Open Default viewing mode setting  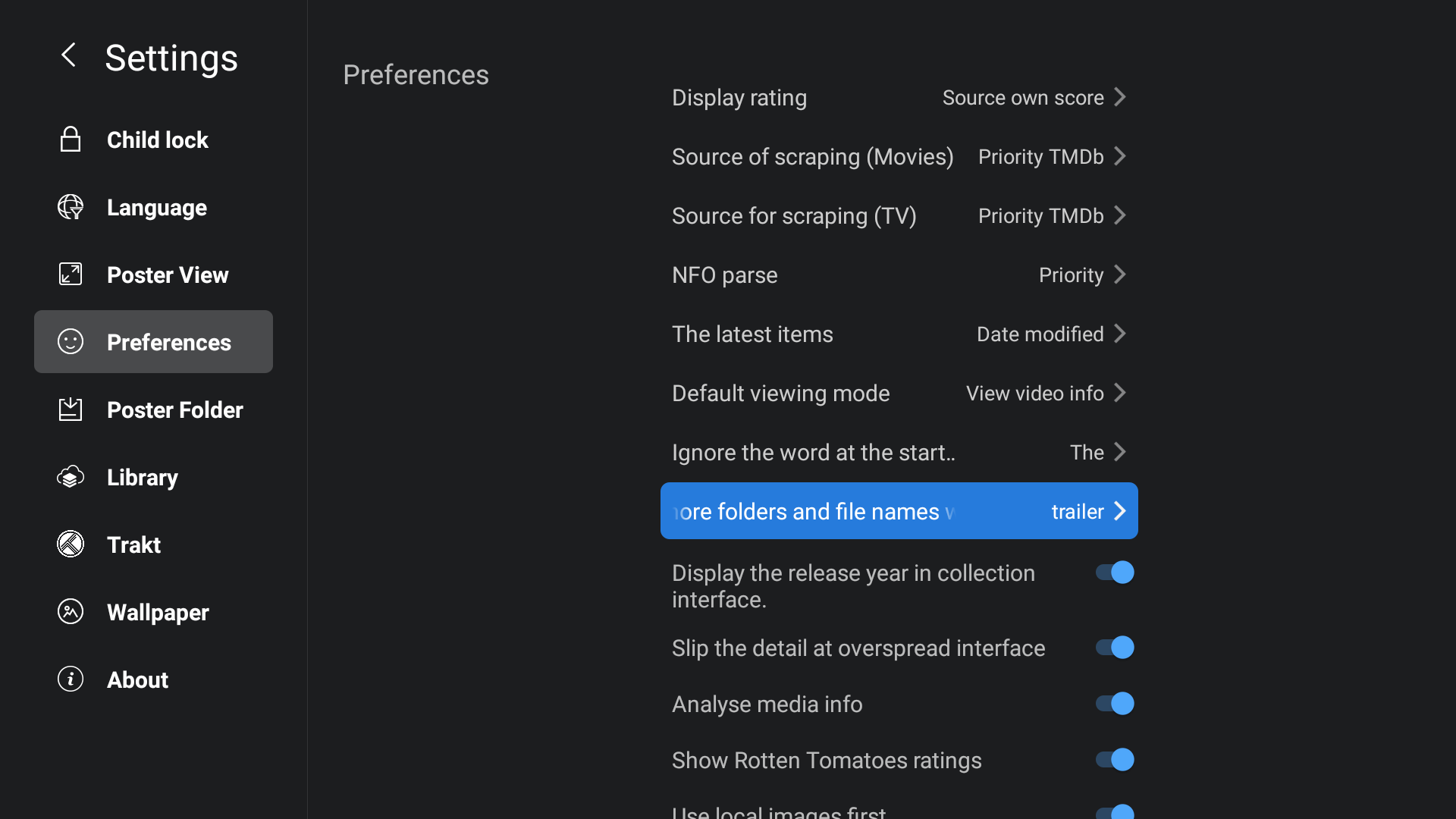point(899,393)
